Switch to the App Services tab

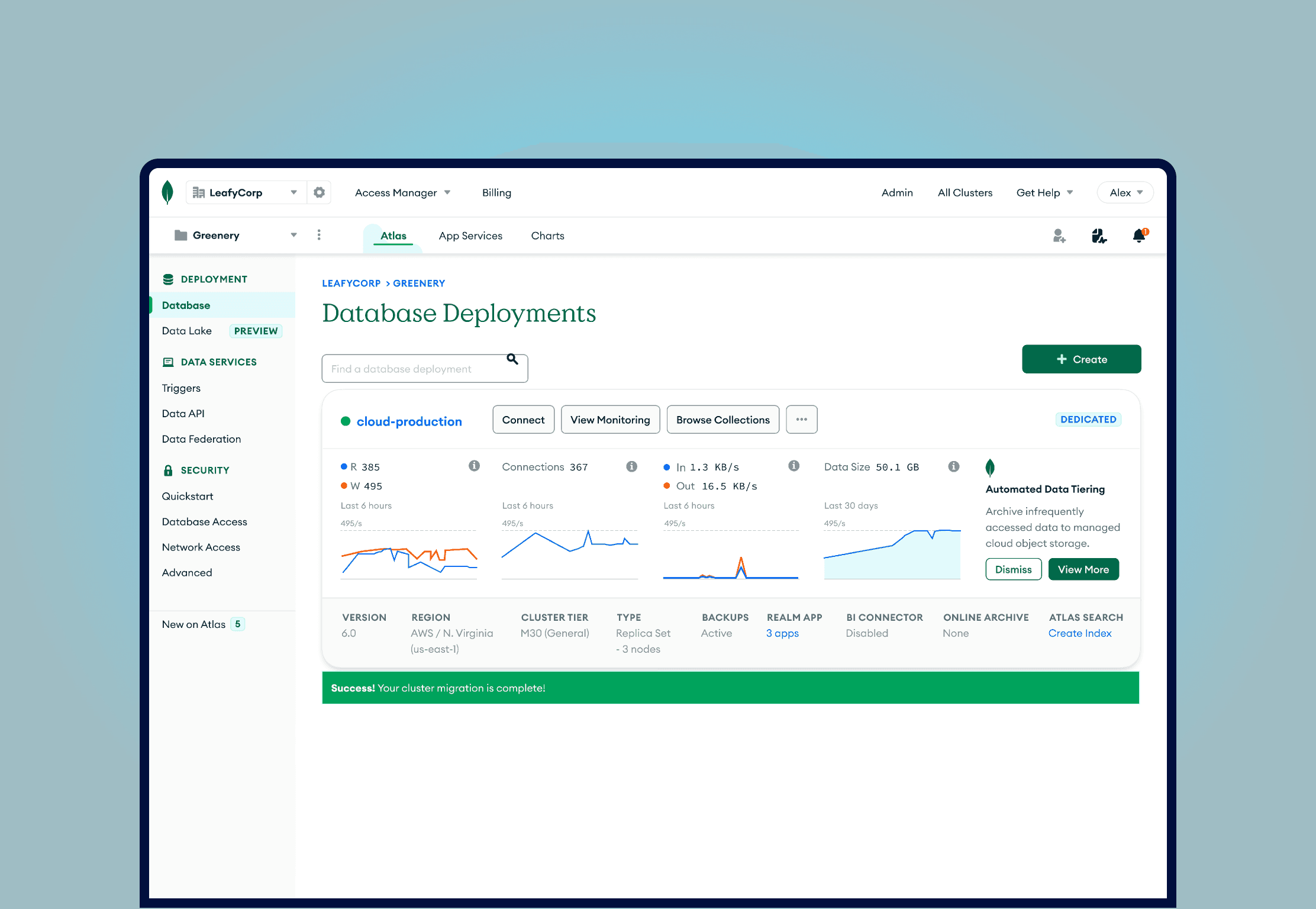tap(470, 236)
